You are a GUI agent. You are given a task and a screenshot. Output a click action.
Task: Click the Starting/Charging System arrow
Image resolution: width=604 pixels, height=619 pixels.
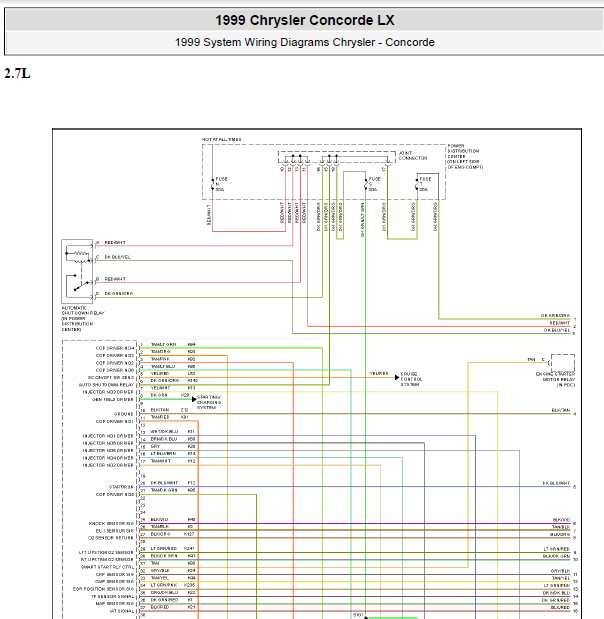194,399
